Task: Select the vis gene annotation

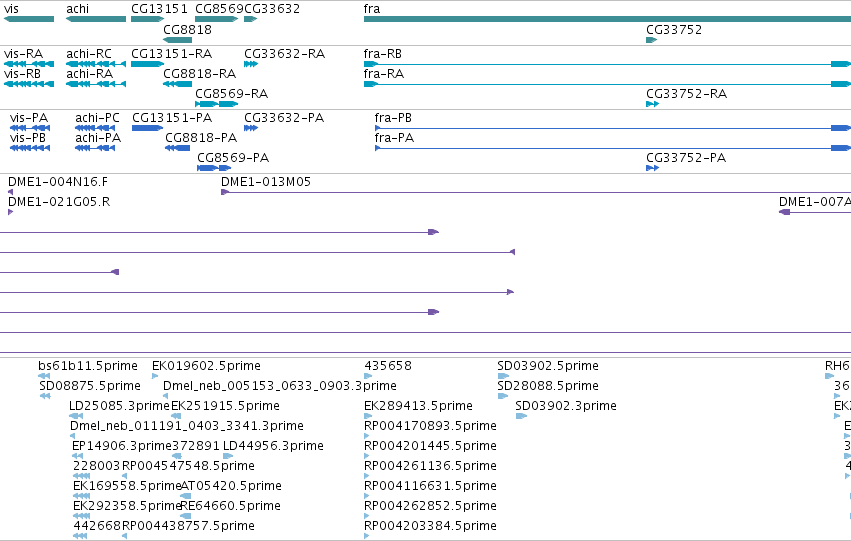Action: pos(29,19)
